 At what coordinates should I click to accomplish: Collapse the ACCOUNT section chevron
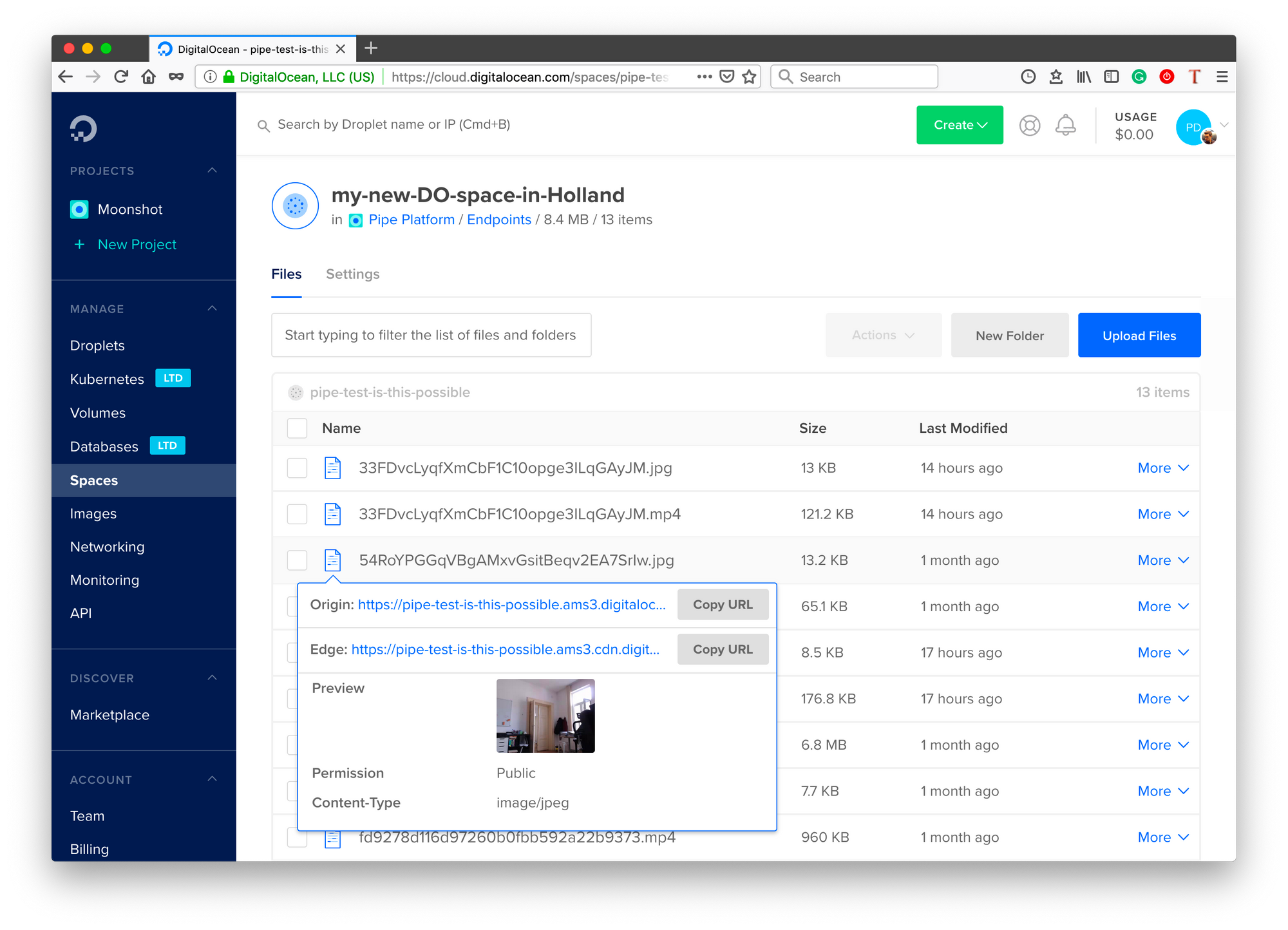[x=212, y=779]
